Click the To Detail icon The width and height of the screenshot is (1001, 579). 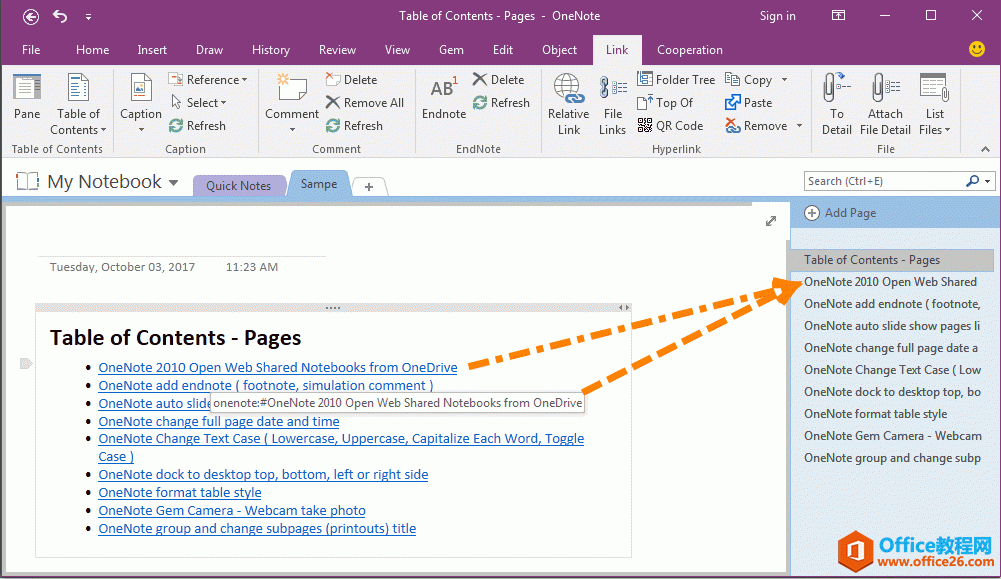point(836,95)
